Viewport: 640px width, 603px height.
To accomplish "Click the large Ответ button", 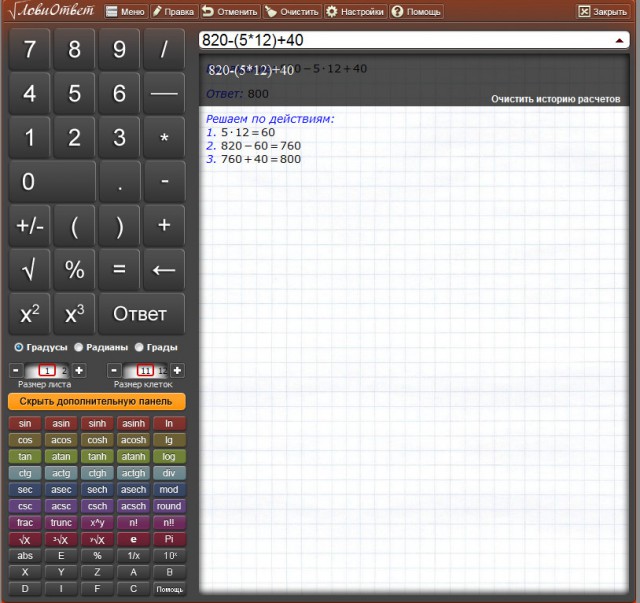I will click(x=140, y=314).
